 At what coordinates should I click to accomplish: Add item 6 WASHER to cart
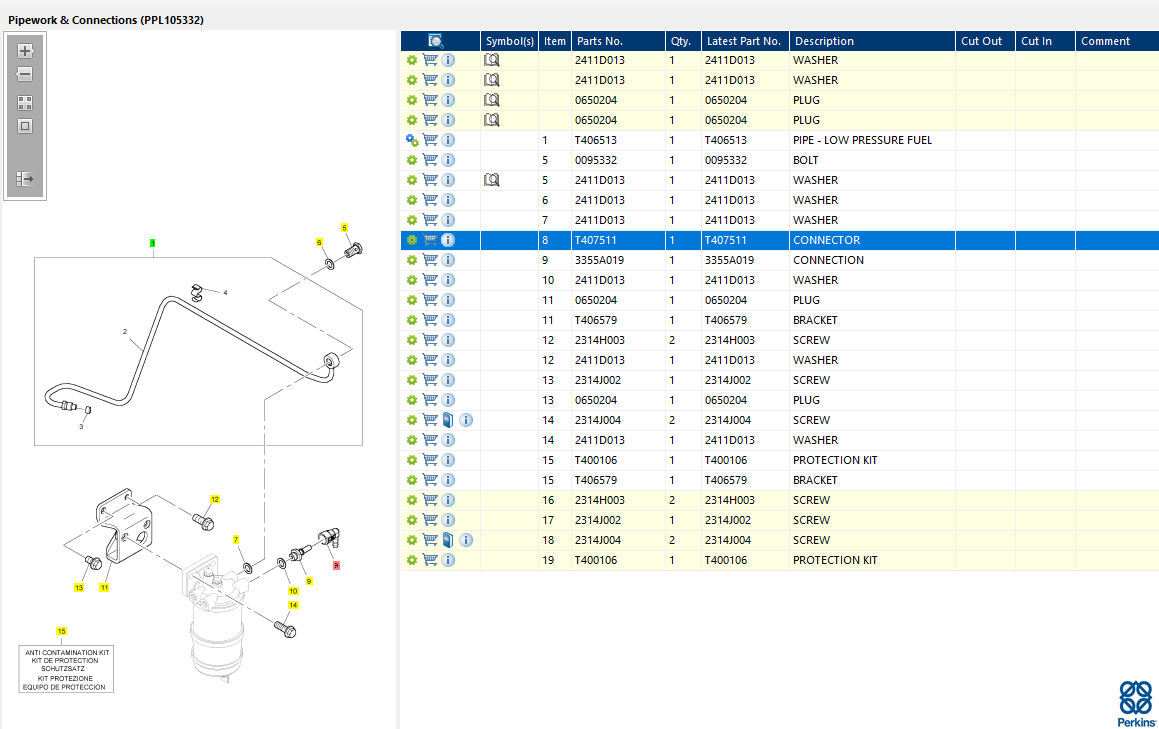coord(430,200)
